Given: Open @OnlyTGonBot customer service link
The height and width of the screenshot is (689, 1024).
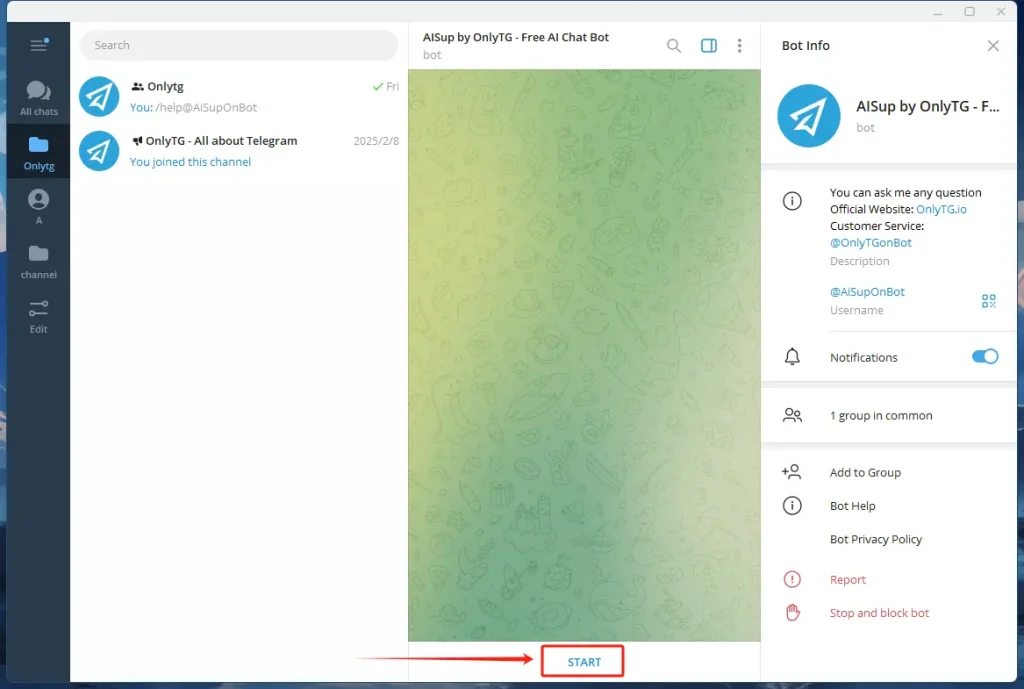Looking at the screenshot, I should 870,243.
